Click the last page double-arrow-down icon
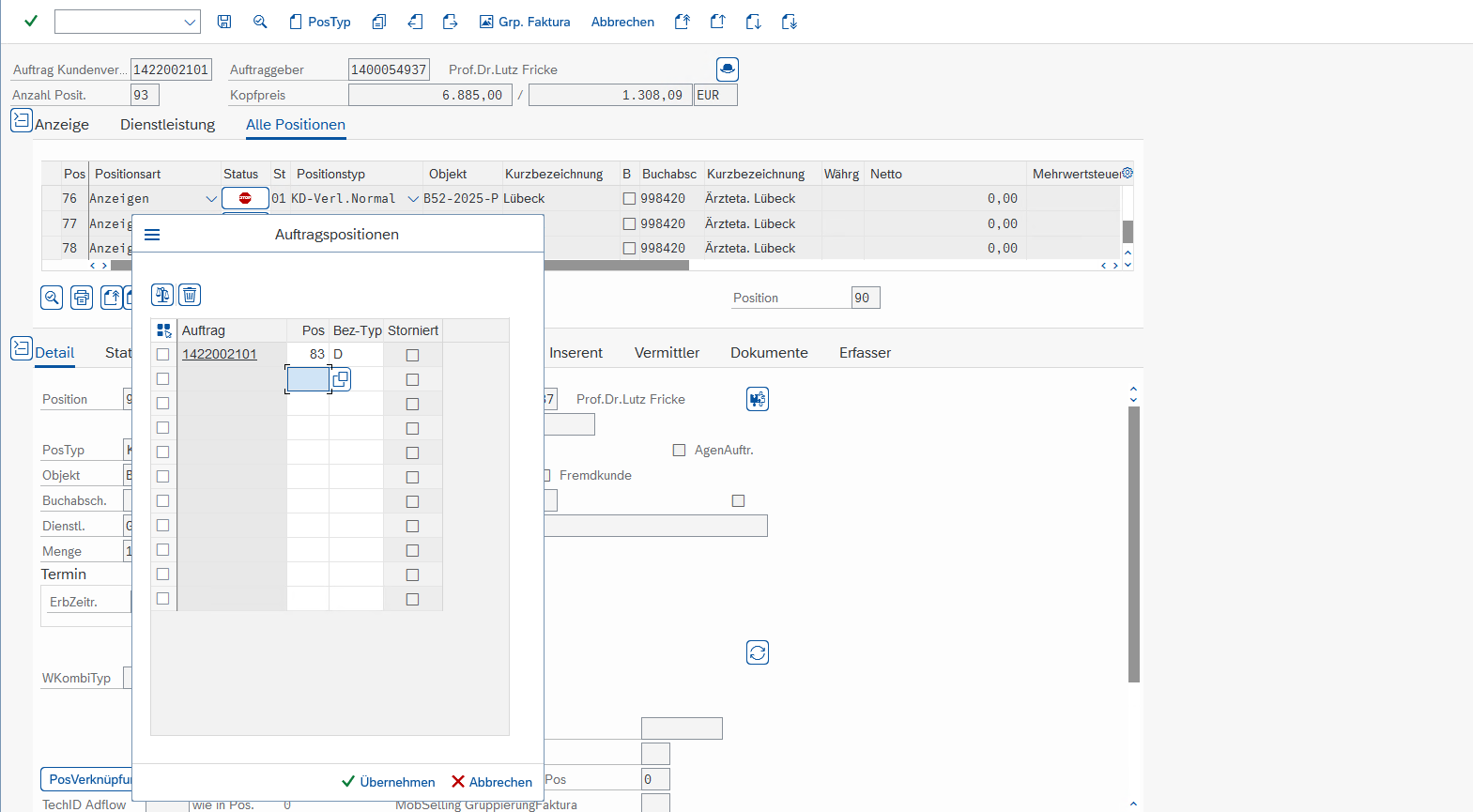This screenshot has height=812, width=1473. 790,22
